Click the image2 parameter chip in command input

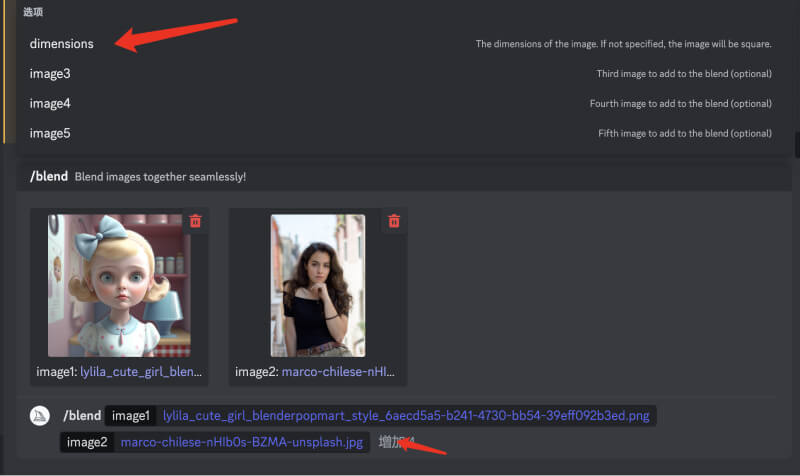(87, 442)
